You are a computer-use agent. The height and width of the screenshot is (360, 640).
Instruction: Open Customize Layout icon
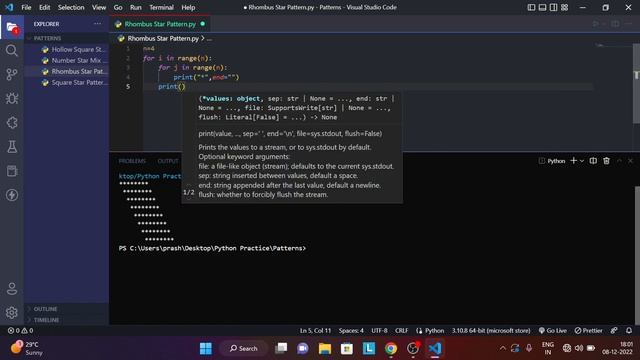tap(564, 7)
